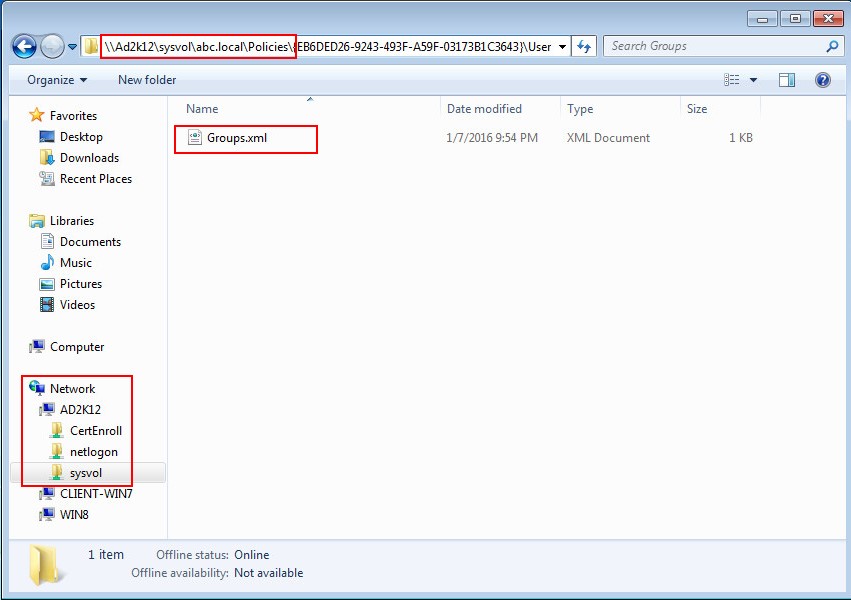Open the Help button
The height and width of the screenshot is (600, 851).
click(823, 80)
